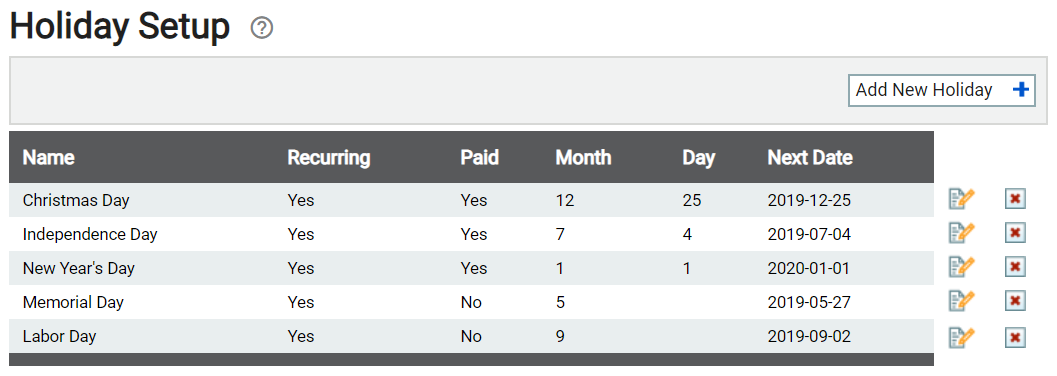
Task: Select the Labor Day next date 2019-09-02
Action: 809,336
